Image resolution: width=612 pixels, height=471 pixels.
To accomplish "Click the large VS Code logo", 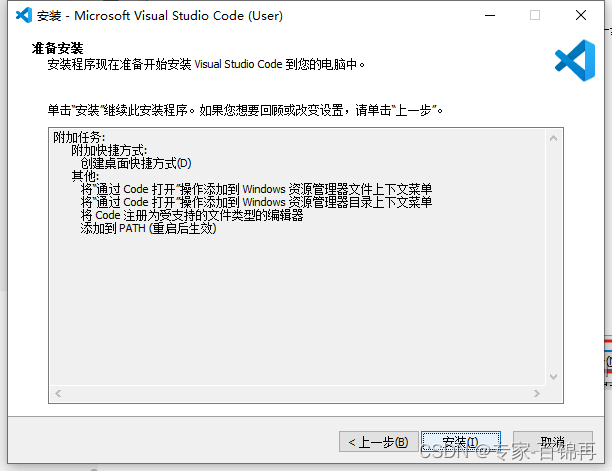I will [x=575, y=60].
